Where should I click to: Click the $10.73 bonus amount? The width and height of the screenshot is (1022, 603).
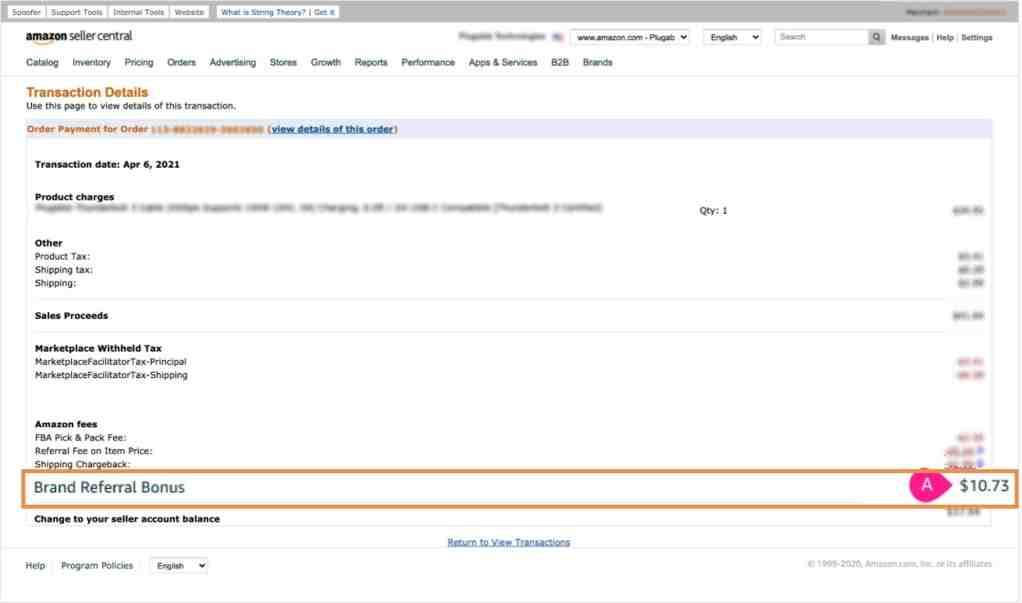pyautogui.click(x=984, y=486)
